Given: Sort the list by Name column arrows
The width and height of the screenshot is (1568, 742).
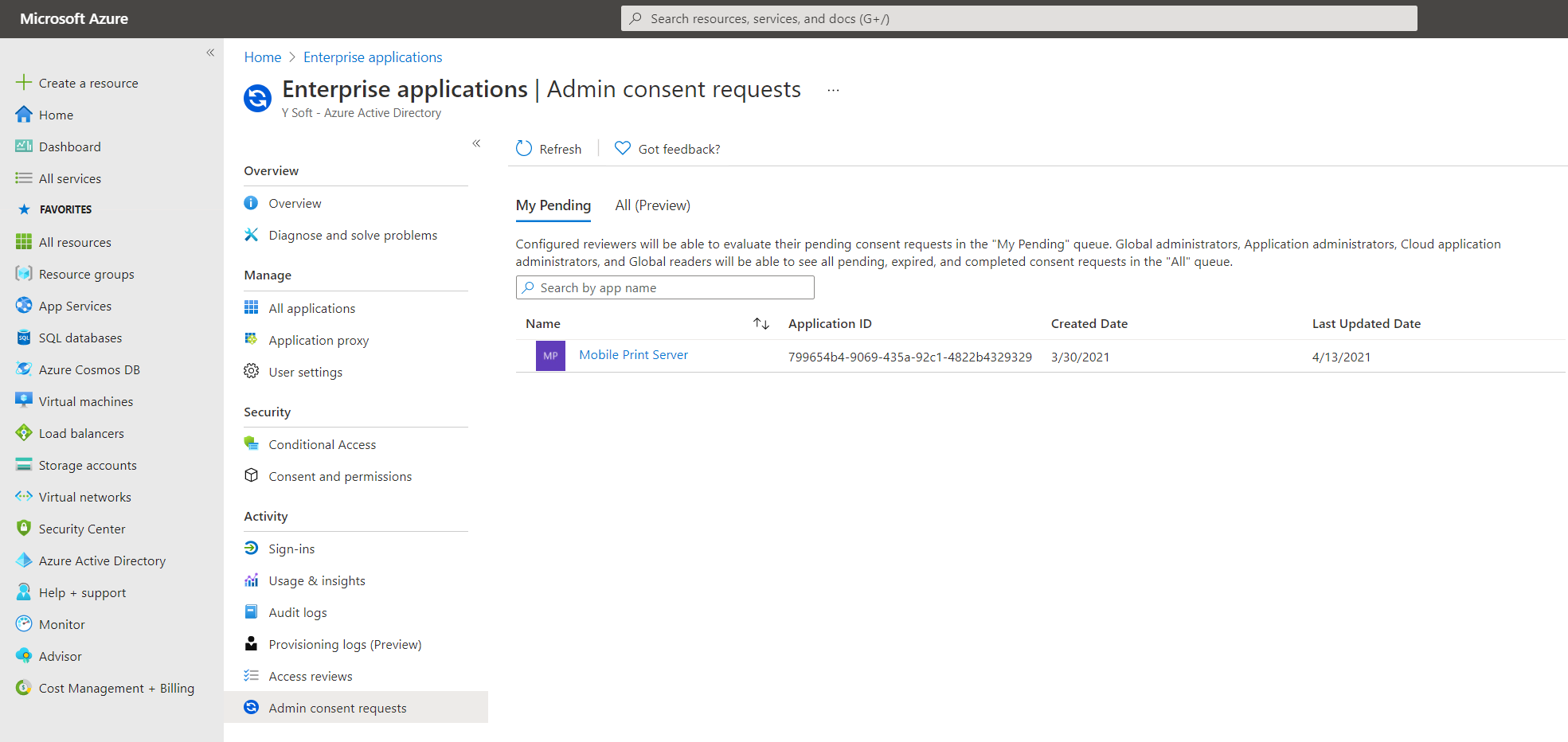Looking at the screenshot, I should (761, 323).
